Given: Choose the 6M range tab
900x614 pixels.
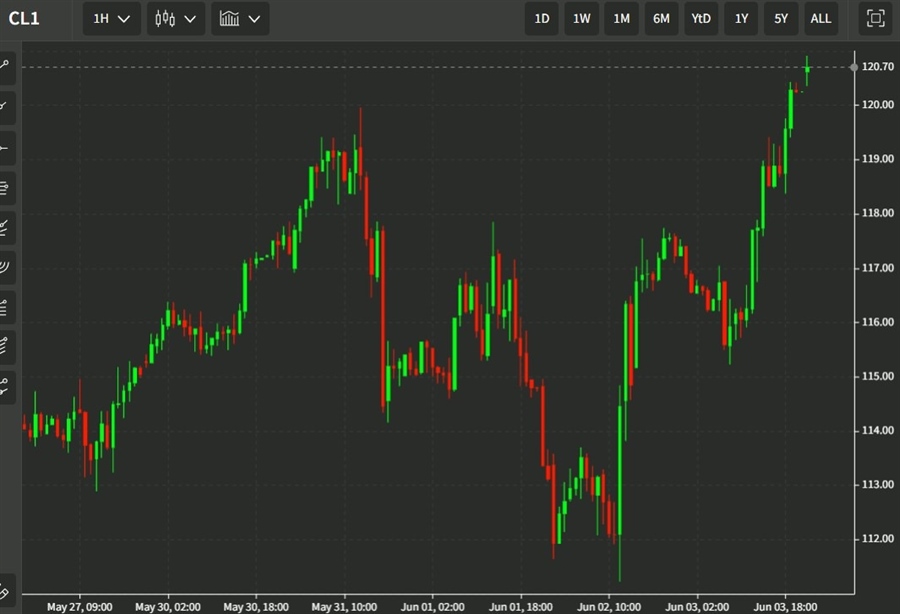Looking at the screenshot, I should click(661, 18).
